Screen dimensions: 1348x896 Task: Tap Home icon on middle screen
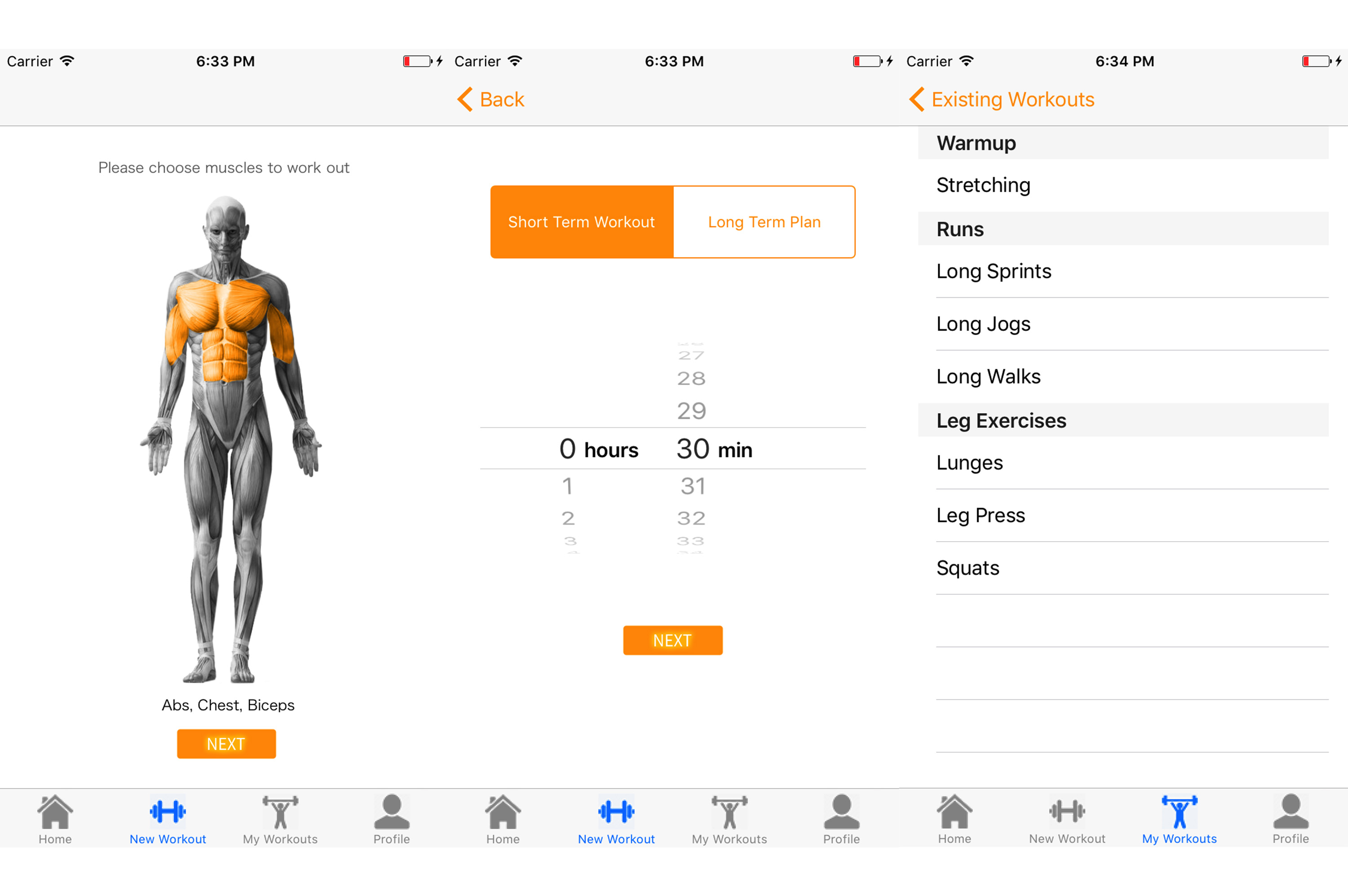(503, 812)
